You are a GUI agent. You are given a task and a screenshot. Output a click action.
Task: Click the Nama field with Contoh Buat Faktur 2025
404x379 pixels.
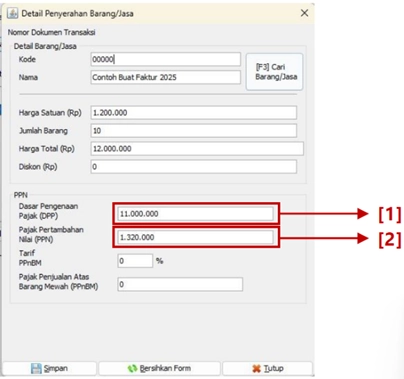(x=165, y=77)
